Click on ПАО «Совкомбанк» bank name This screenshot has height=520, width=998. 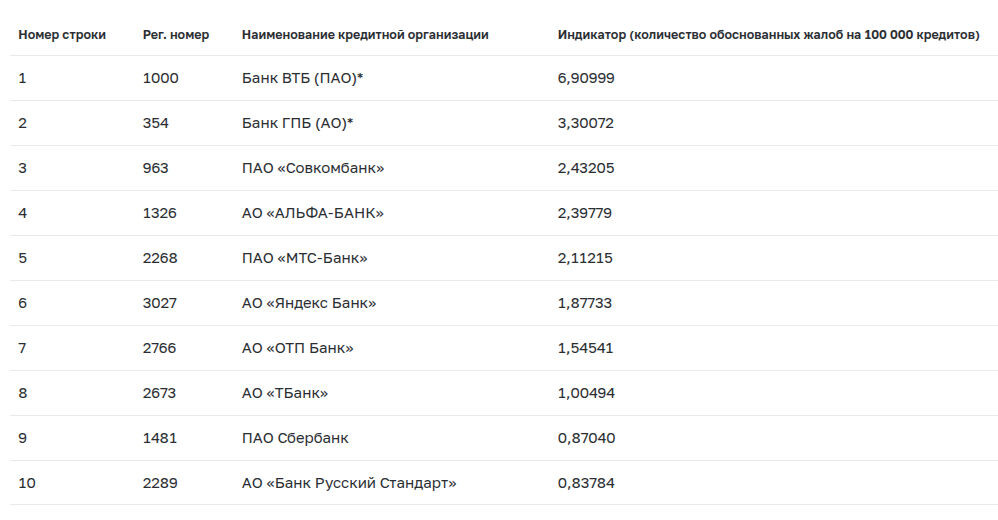(313, 168)
